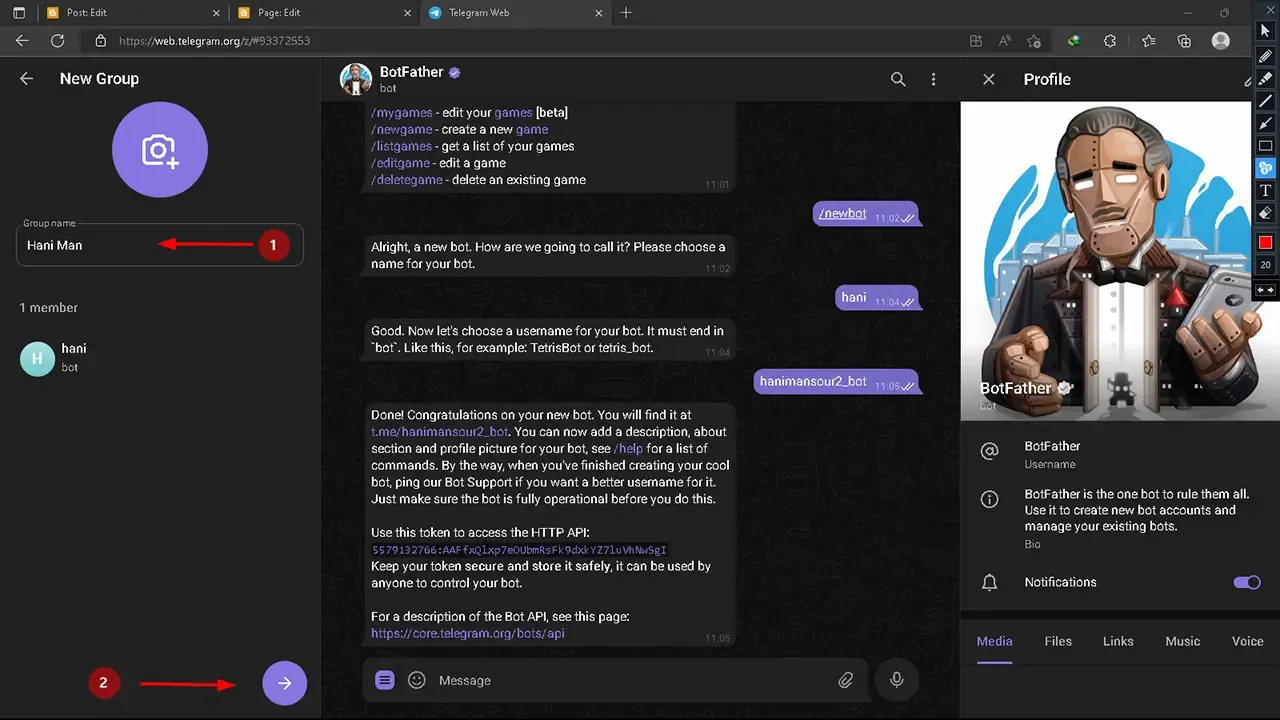Pick the red color swatch
Screen dimensions: 1280x720
click(1265, 242)
